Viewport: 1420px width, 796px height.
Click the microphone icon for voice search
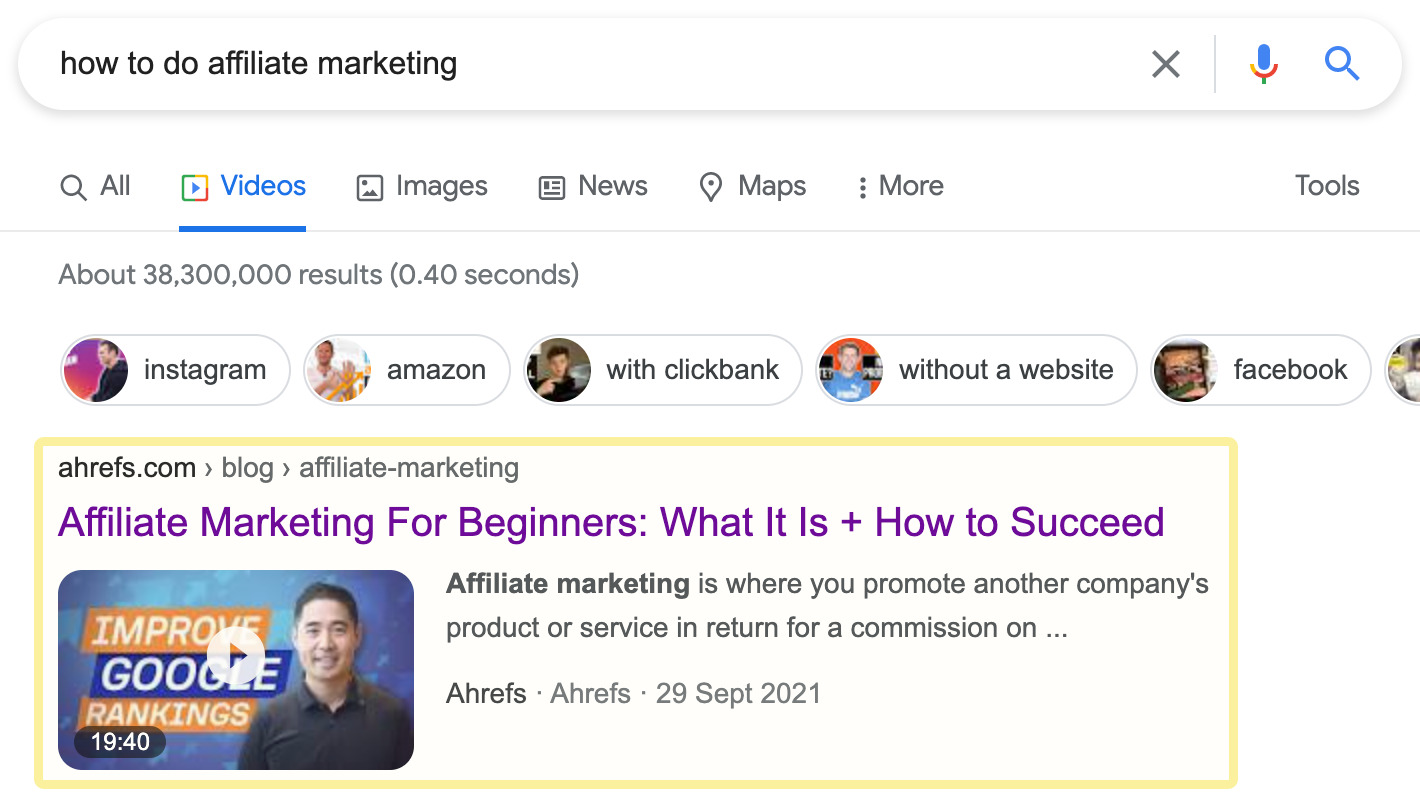point(1263,63)
